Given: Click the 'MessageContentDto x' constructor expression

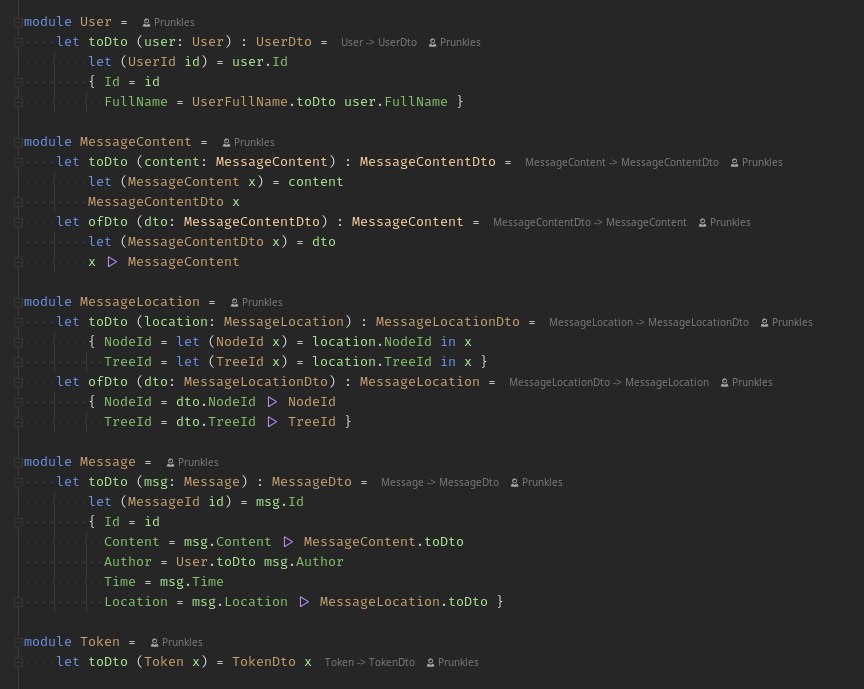Looking at the screenshot, I should [x=164, y=202].
